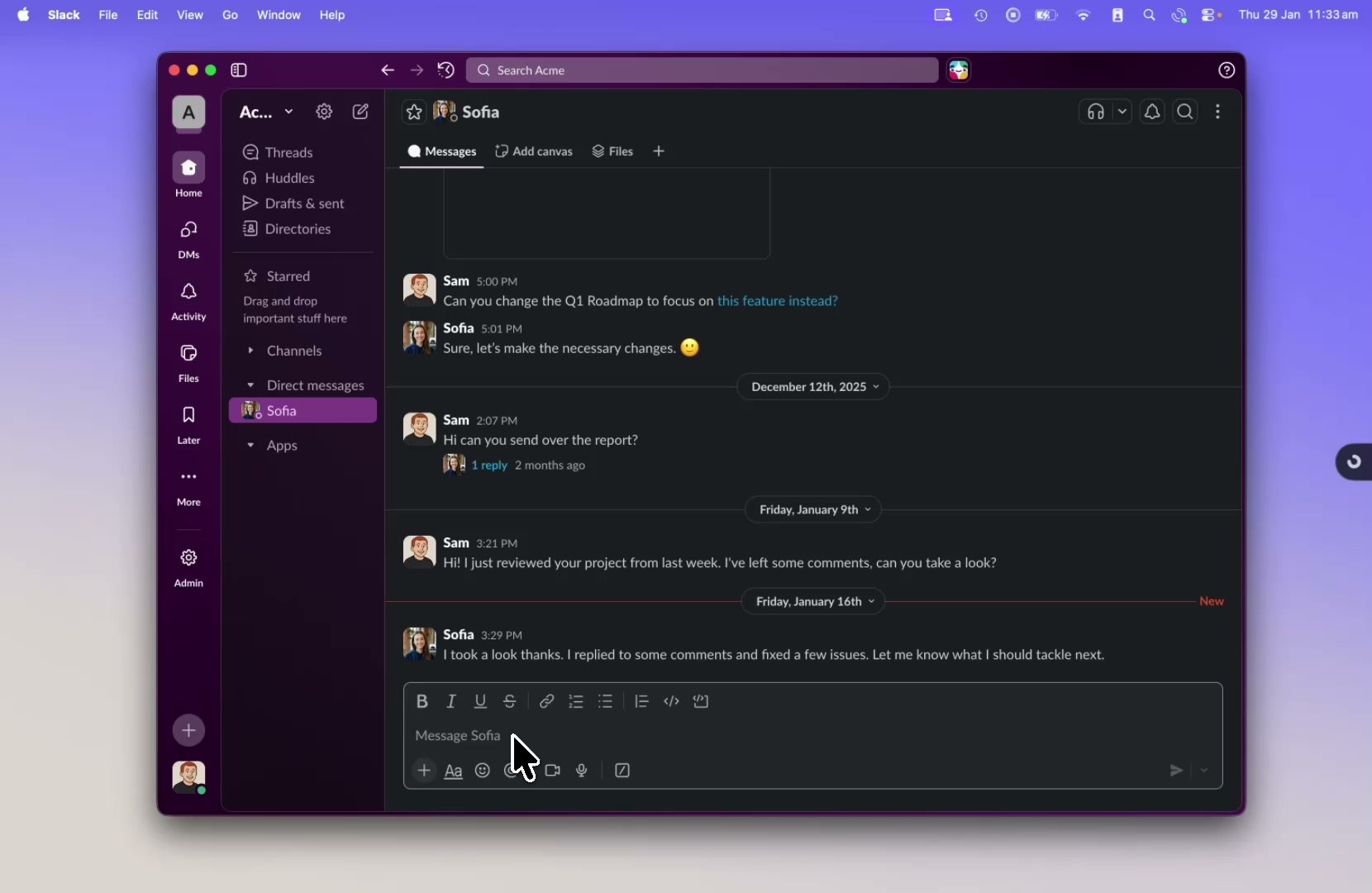Start a huddle with Sofia
This screenshot has height=893, width=1372.
tap(1096, 112)
